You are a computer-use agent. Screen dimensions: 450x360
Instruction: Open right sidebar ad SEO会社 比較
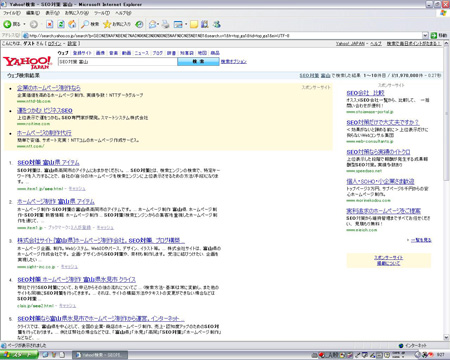(x=365, y=93)
